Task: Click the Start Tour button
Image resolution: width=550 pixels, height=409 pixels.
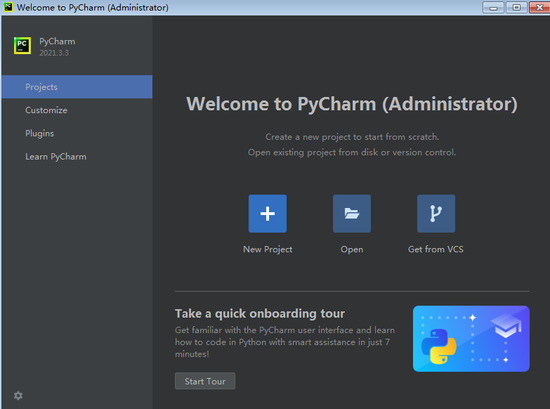Action: [x=205, y=381]
